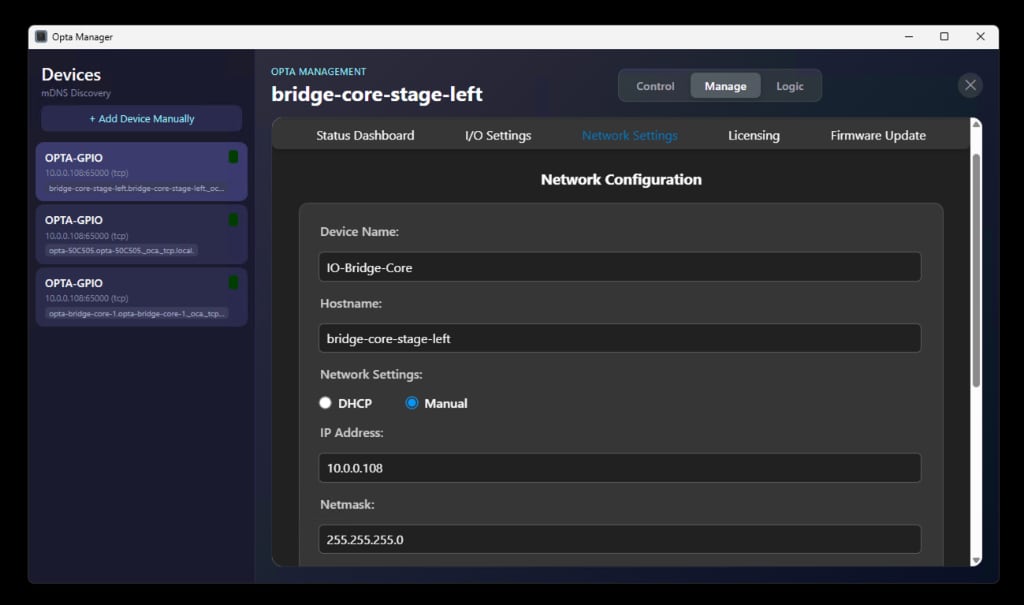Click green status indicator on bridge-core-stage-left device card
1024x605 pixels.
(233, 157)
